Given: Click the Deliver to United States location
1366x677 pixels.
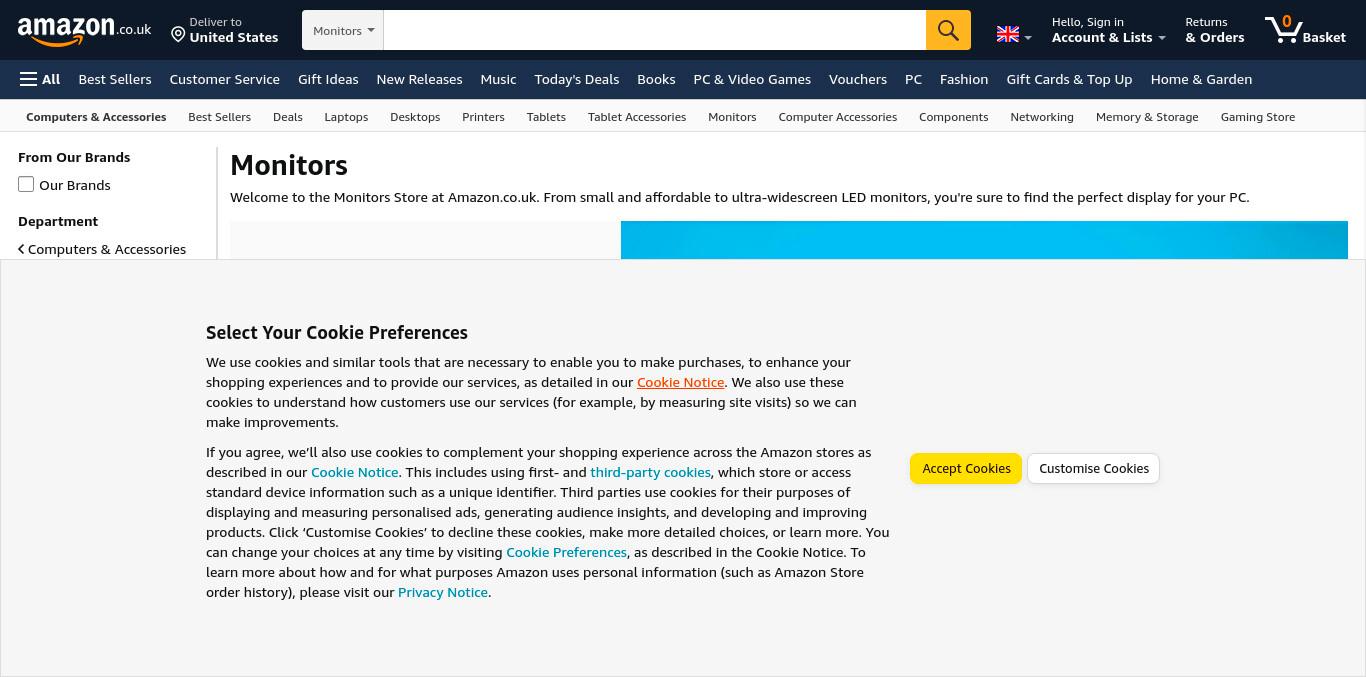Looking at the screenshot, I should [x=224, y=30].
